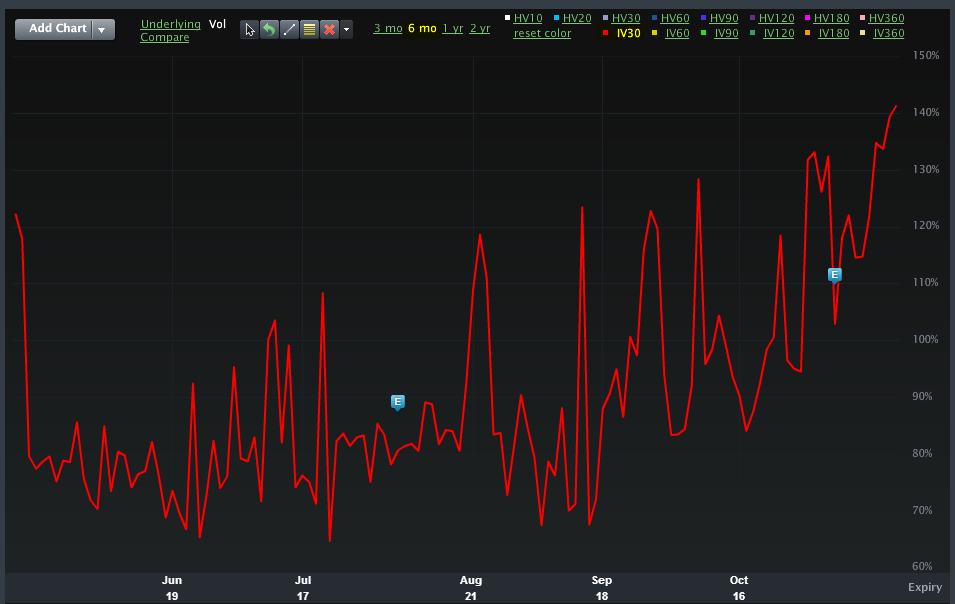Show the IV360 series
955x604 pixels.
tap(889, 33)
